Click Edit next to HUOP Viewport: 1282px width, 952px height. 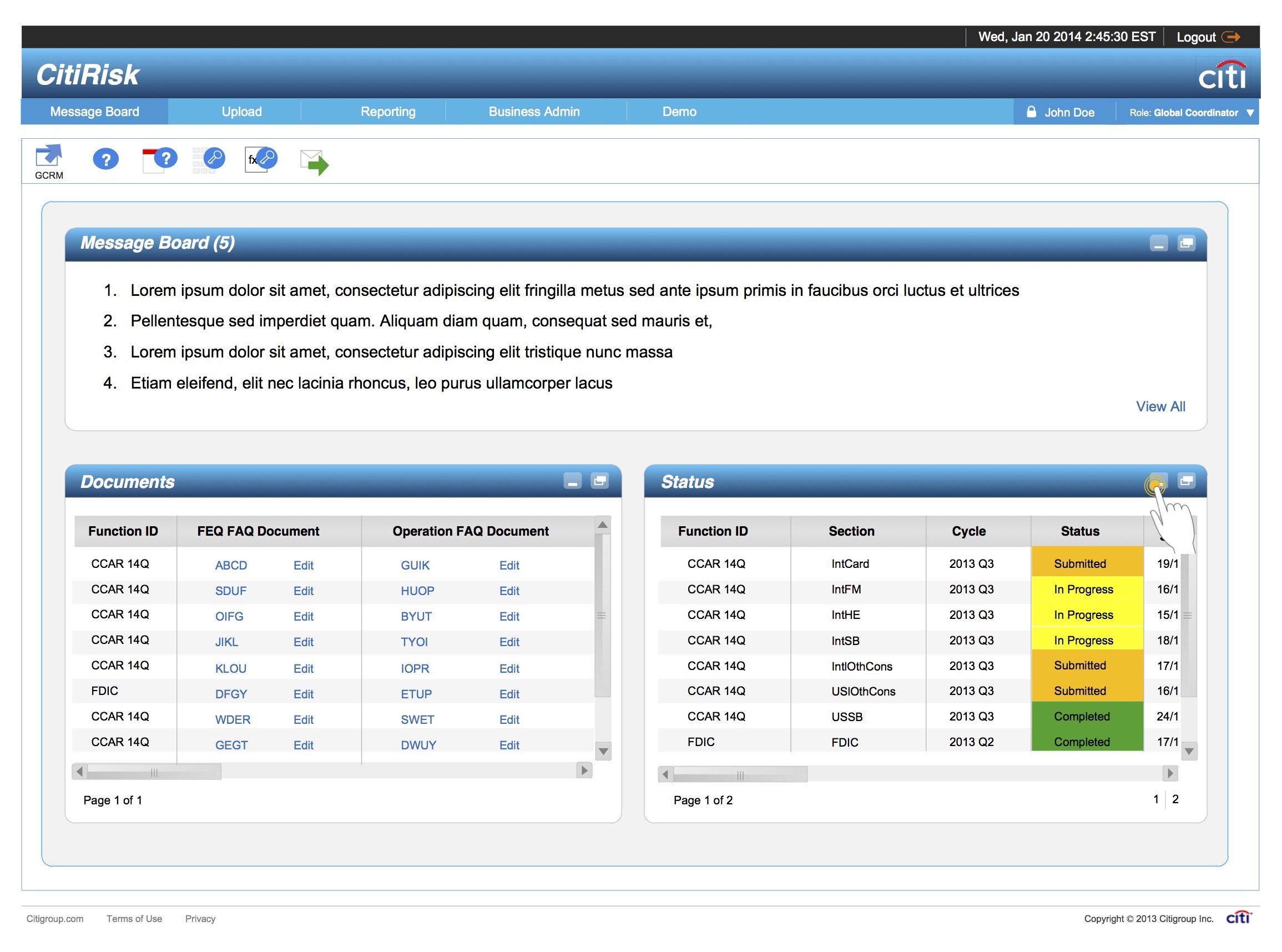click(x=509, y=591)
